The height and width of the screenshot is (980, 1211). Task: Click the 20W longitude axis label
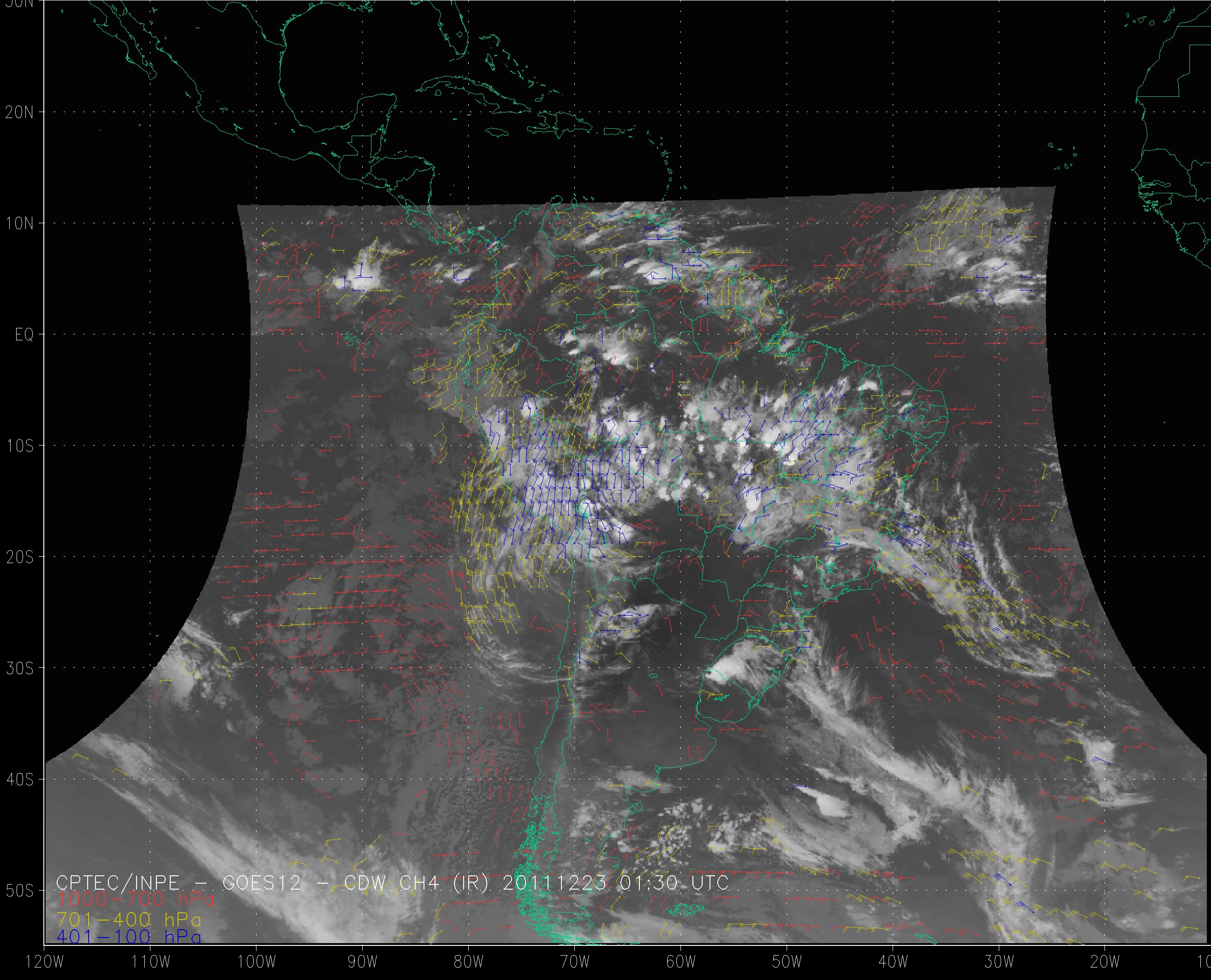pyautogui.click(x=1105, y=962)
